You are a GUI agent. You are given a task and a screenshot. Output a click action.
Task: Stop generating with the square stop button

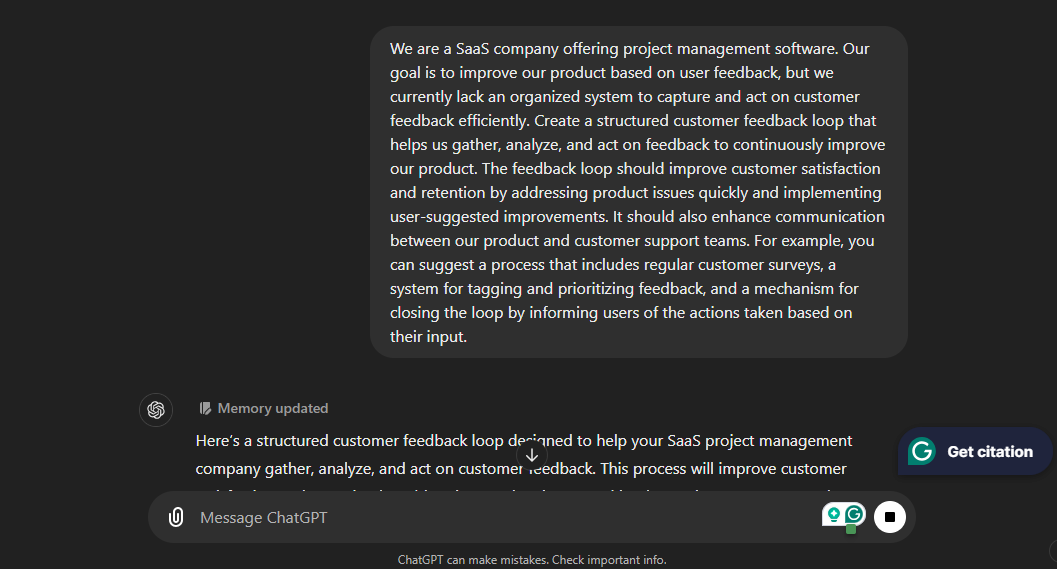[x=890, y=517]
